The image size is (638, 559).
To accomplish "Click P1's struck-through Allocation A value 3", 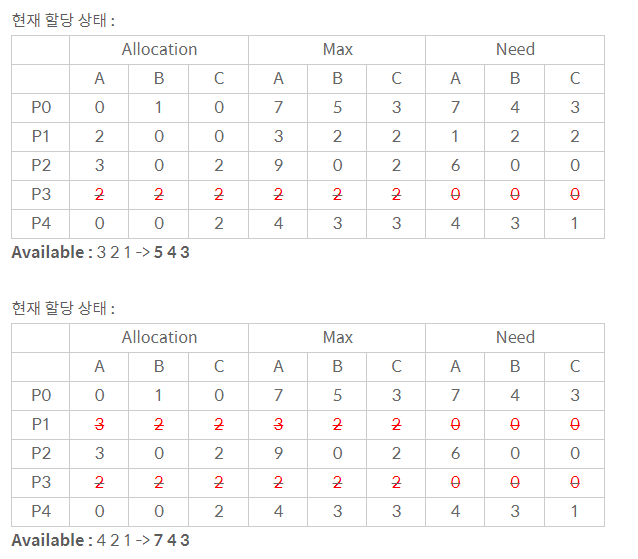I will click(x=99, y=424).
